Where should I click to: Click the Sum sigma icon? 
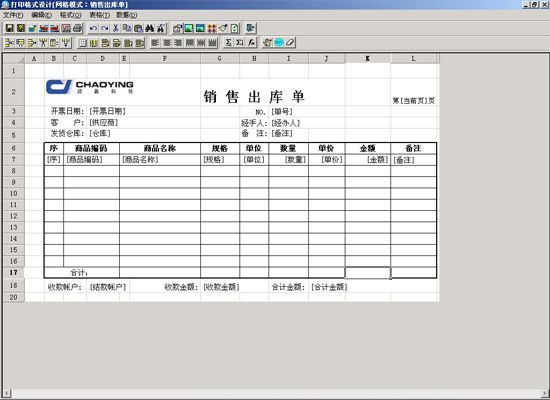(228, 43)
